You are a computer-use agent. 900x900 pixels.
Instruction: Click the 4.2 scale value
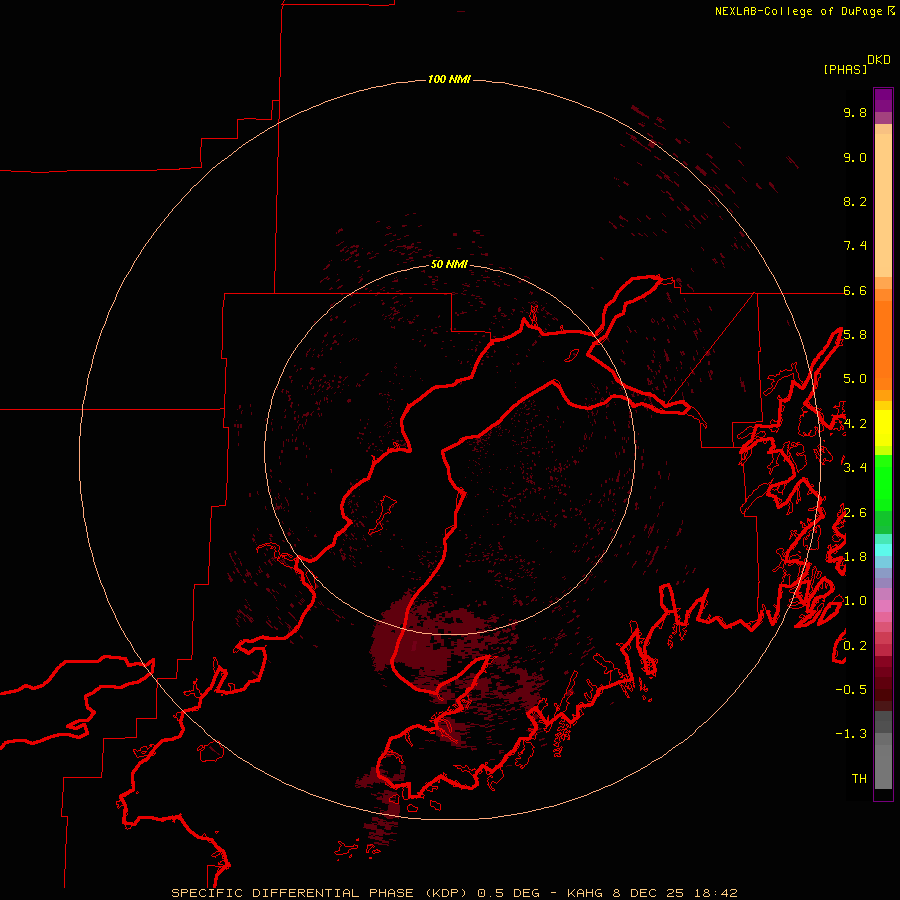pyautogui.click(x=855, y=424)
